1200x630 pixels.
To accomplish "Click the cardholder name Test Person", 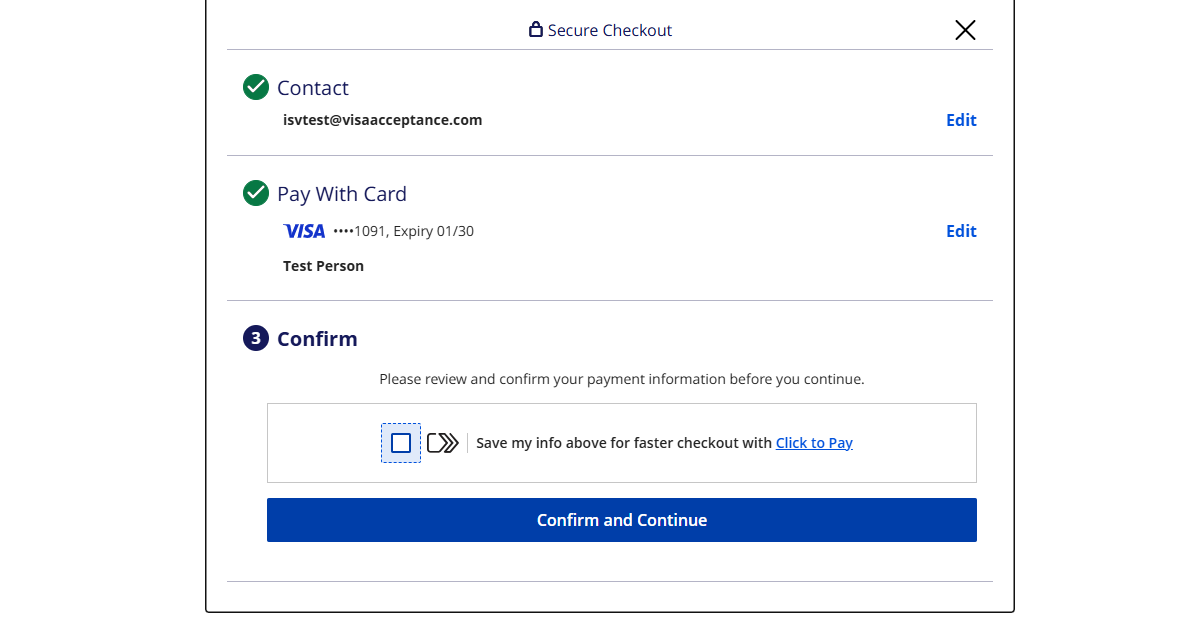I will click(x=323, y=266).
